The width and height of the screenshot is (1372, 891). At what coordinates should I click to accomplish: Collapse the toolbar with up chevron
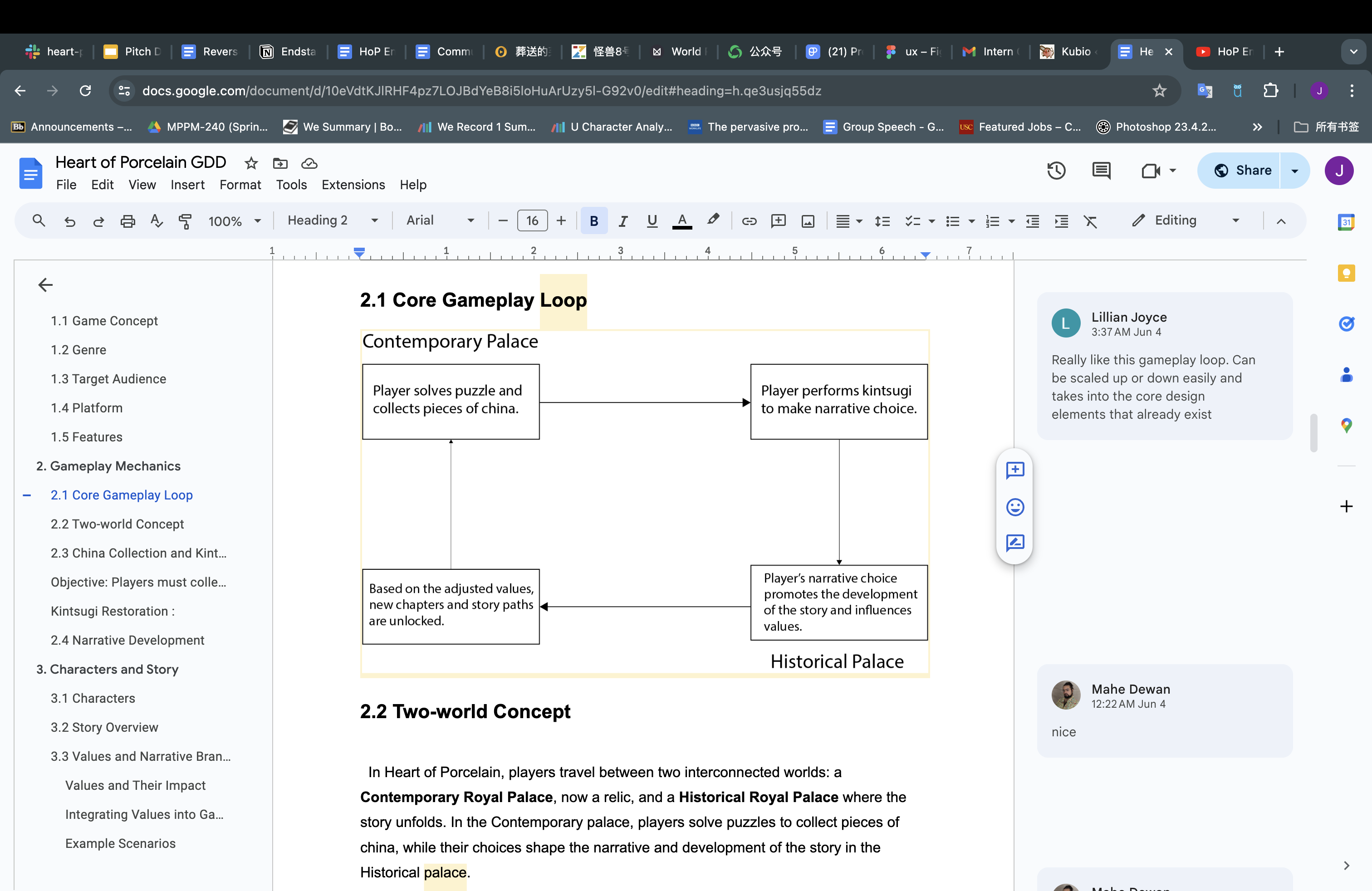(x=1281, y=221)
